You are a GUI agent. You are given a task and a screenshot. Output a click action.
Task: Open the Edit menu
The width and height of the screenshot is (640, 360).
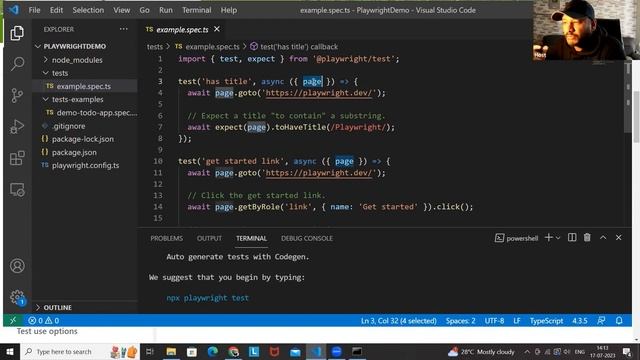pos(56,10)
